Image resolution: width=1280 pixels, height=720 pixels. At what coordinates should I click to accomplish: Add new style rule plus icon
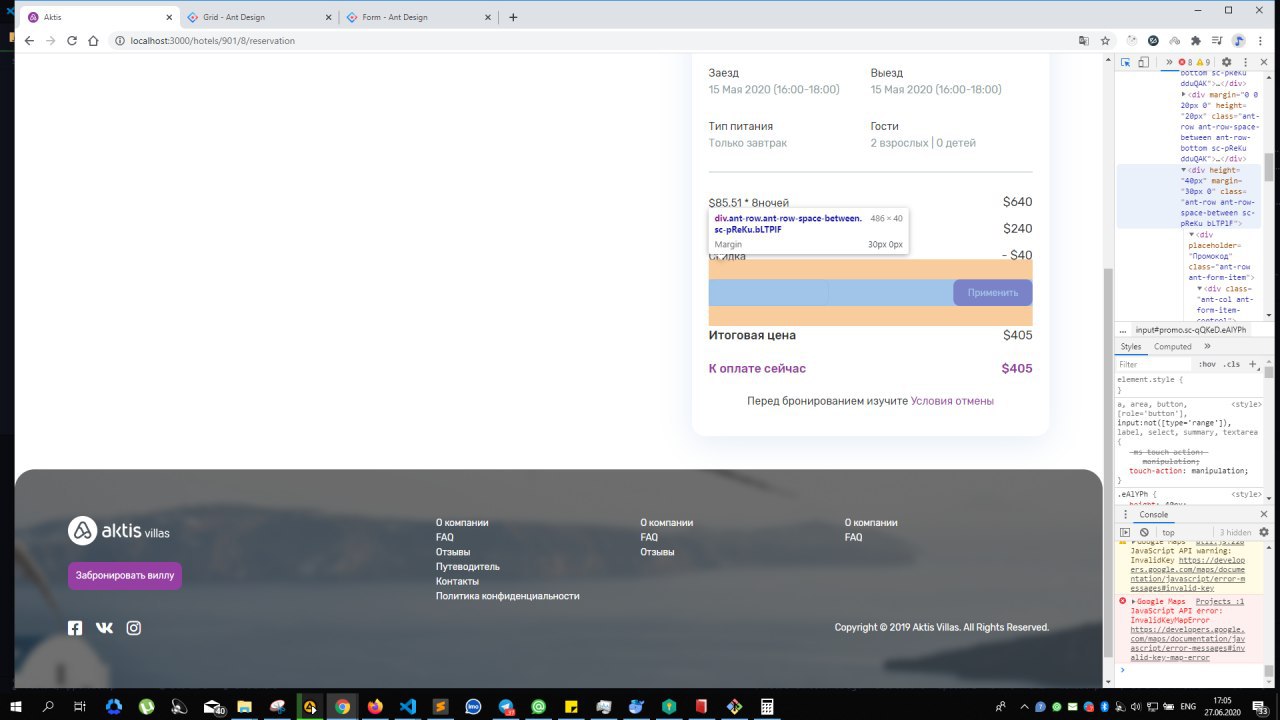(1252, 364)
